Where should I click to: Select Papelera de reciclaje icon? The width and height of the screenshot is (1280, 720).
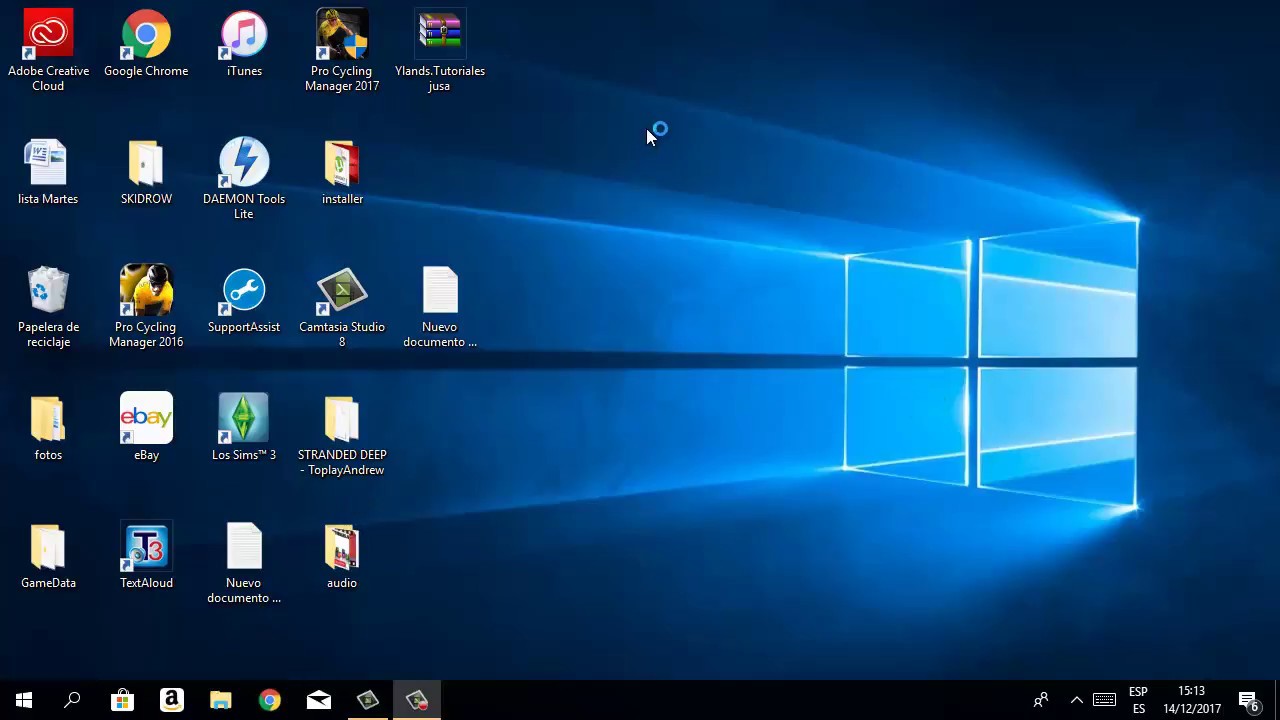click(48, 306)
